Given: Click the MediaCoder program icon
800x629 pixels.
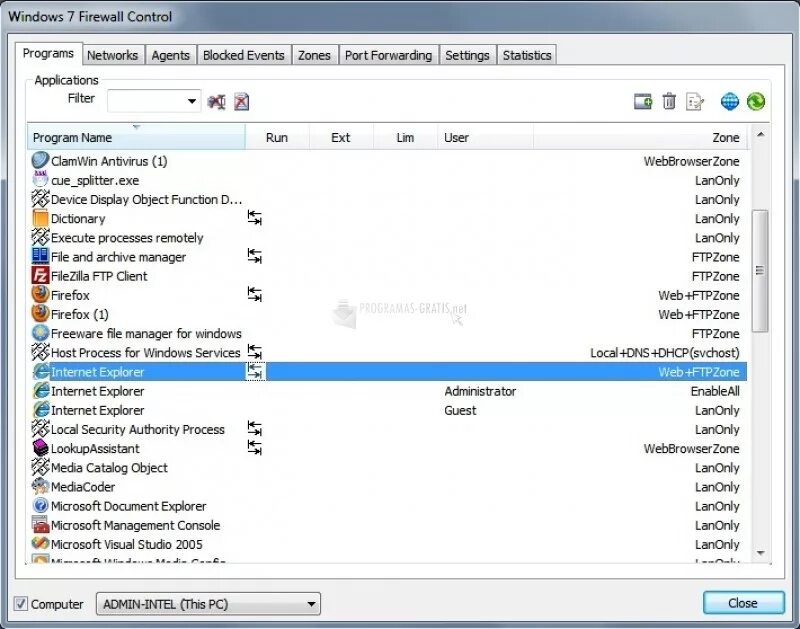Looking at the screenshot, I should pos(40,487).
